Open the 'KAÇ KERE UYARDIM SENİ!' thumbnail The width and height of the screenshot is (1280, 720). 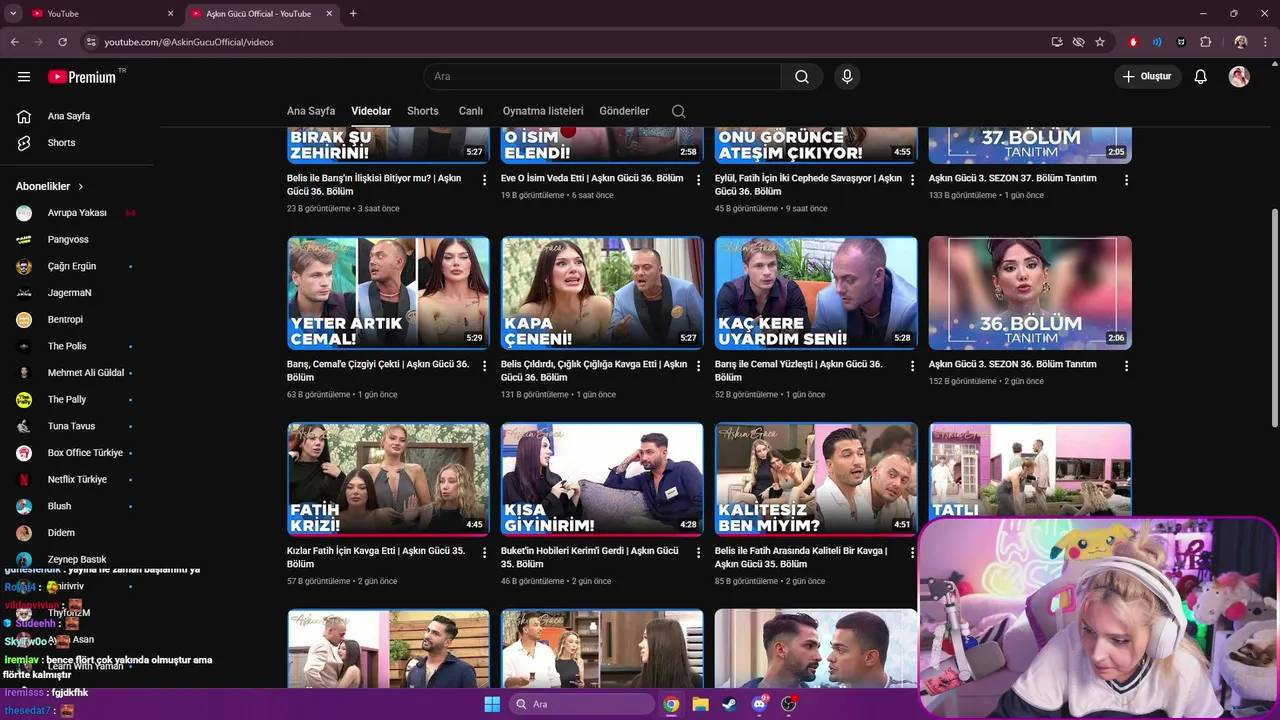click(x=816, y=293)
